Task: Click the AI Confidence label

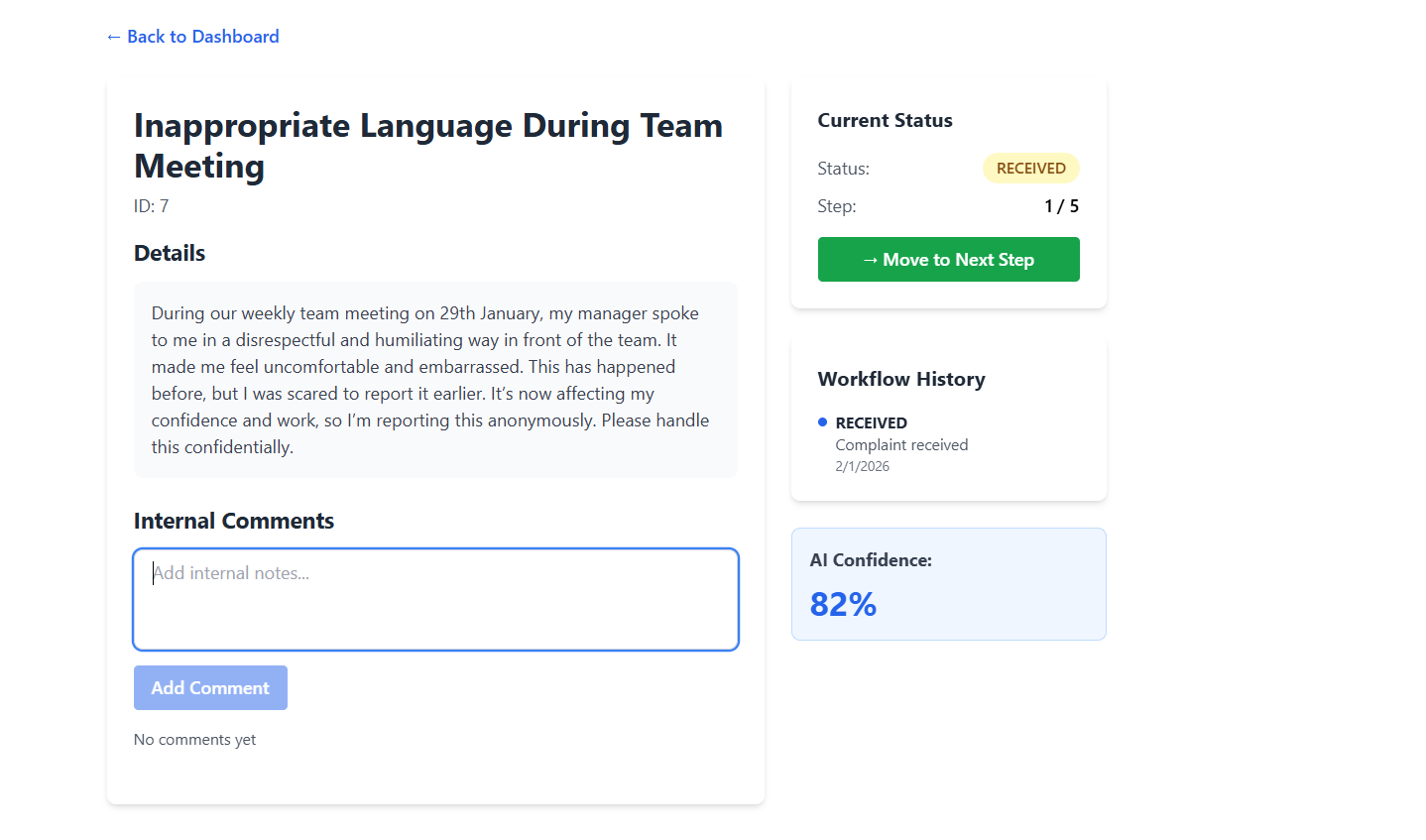Action: (x=871, y=560)
